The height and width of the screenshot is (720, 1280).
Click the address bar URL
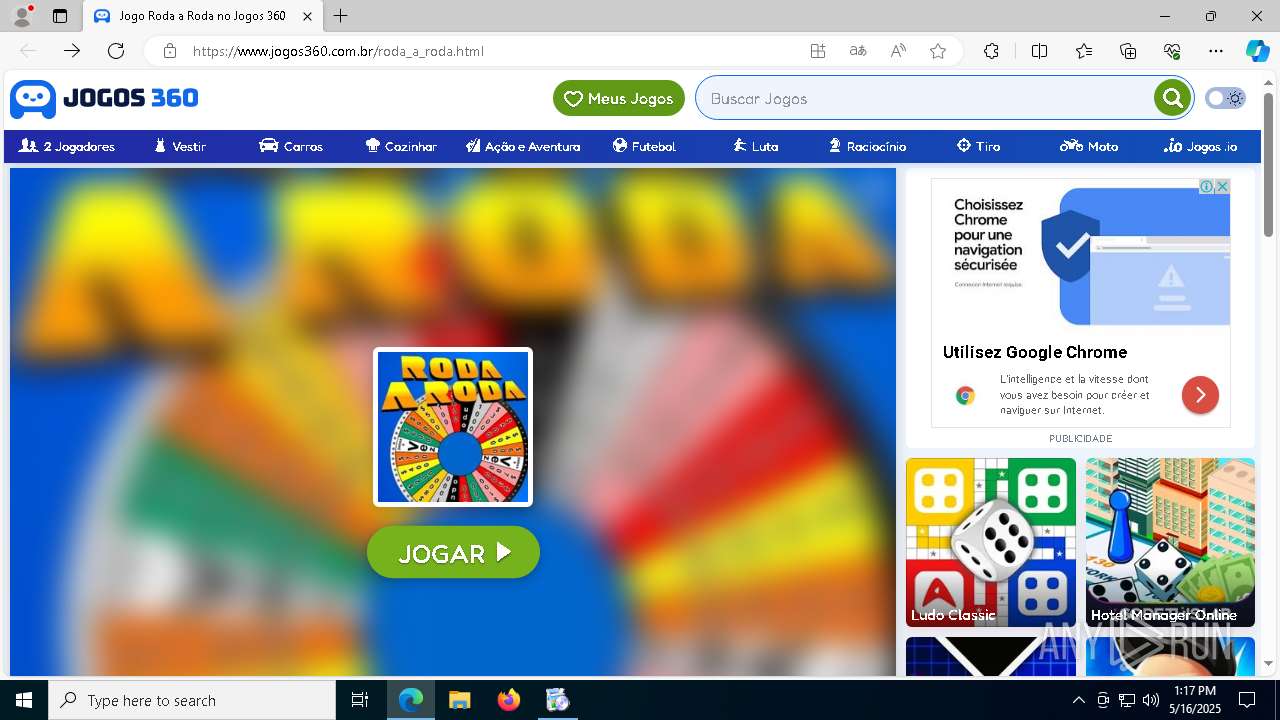[338, 51]
